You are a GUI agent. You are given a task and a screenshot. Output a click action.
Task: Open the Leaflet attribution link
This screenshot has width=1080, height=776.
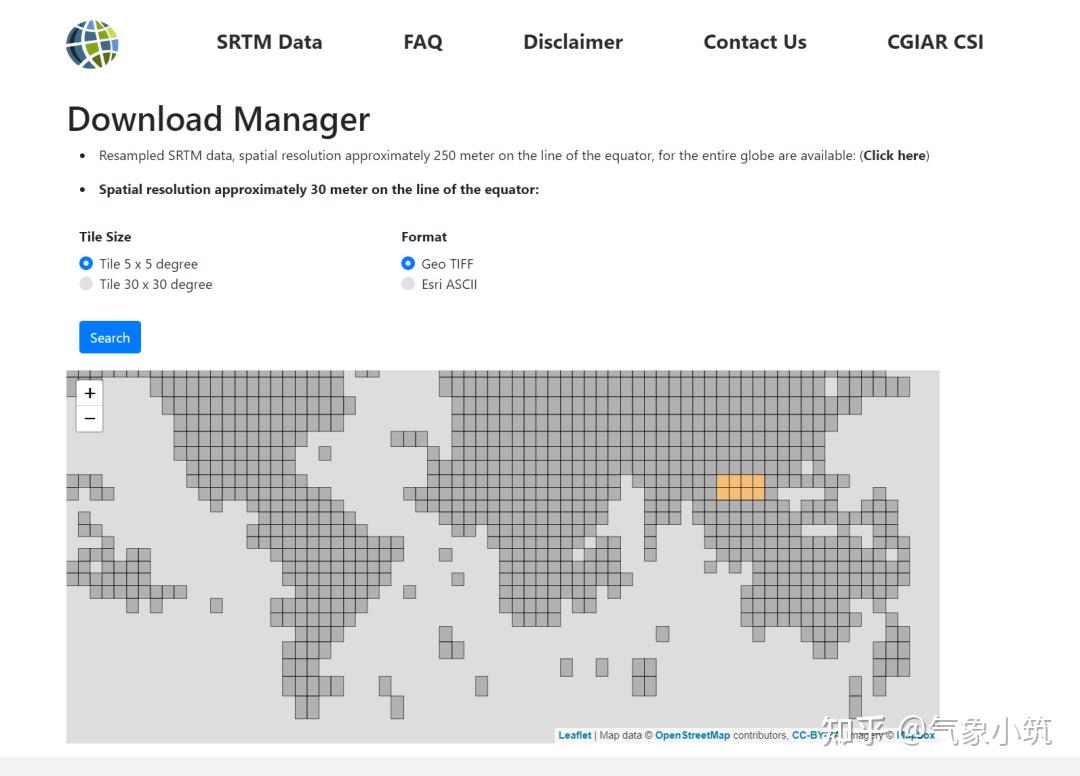tap(575, 735)
